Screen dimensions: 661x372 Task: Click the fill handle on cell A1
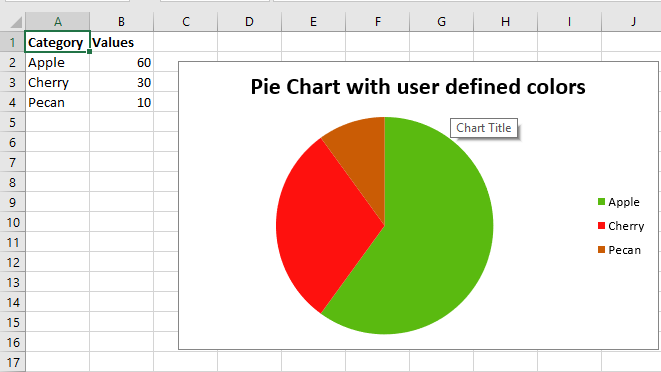(x=89, y=51)
